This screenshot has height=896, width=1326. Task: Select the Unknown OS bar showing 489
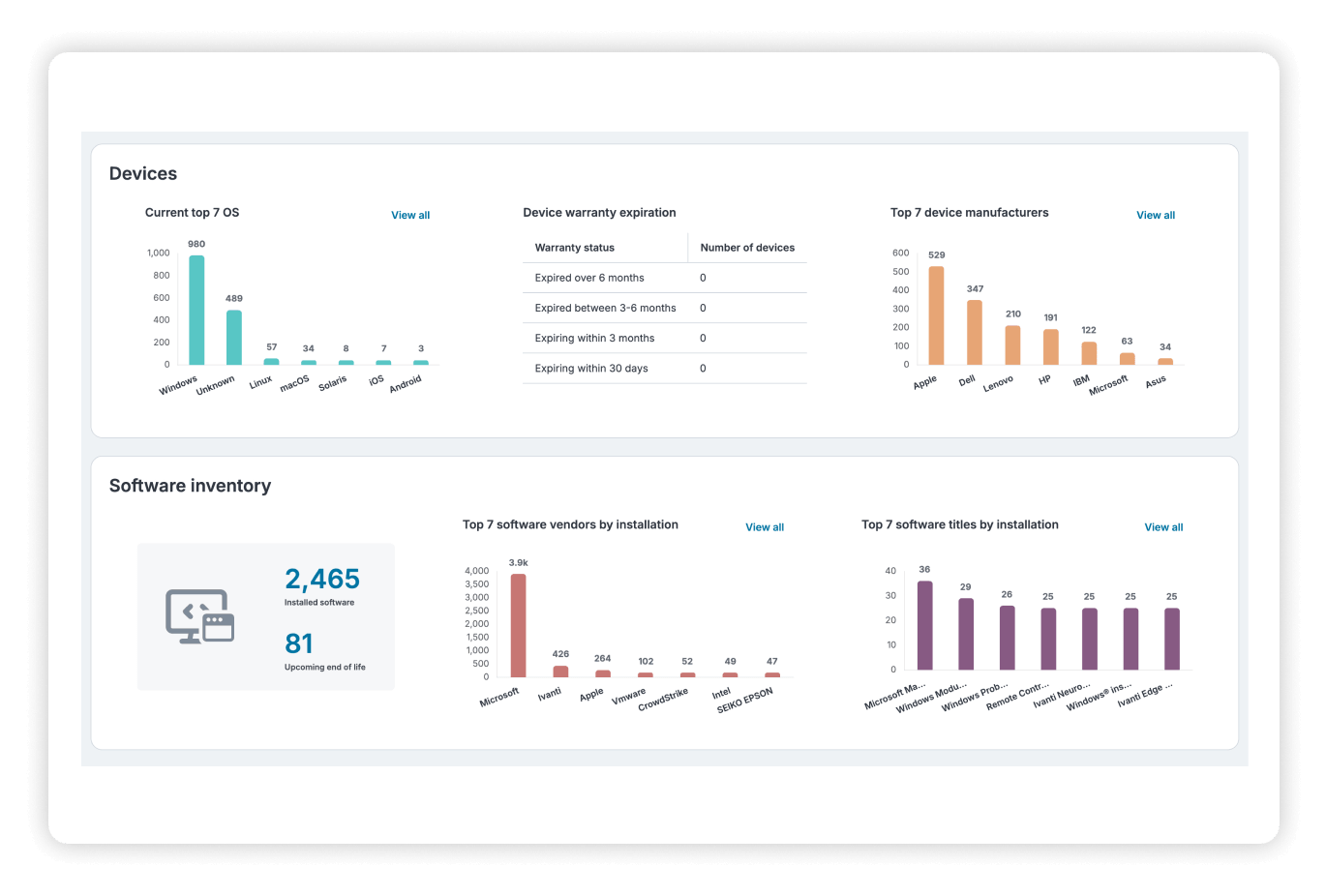point(234,337)
